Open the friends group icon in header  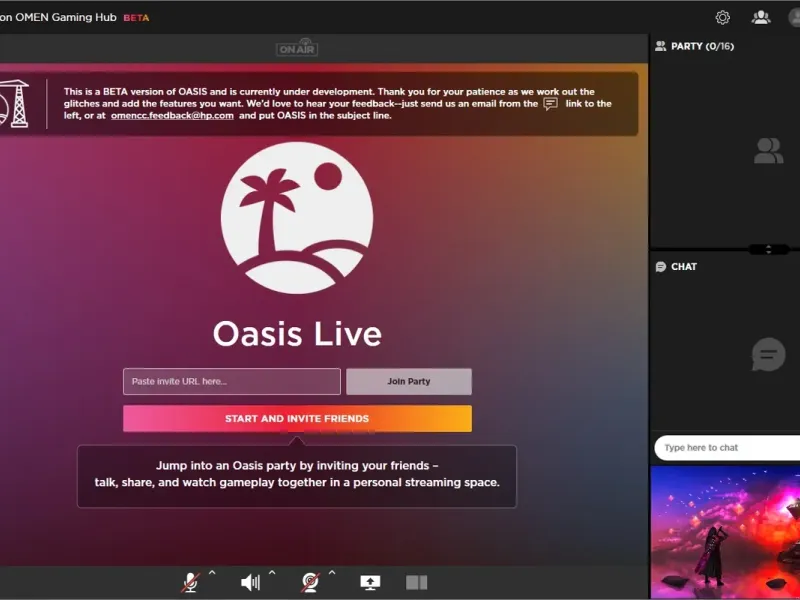(761, 17)
